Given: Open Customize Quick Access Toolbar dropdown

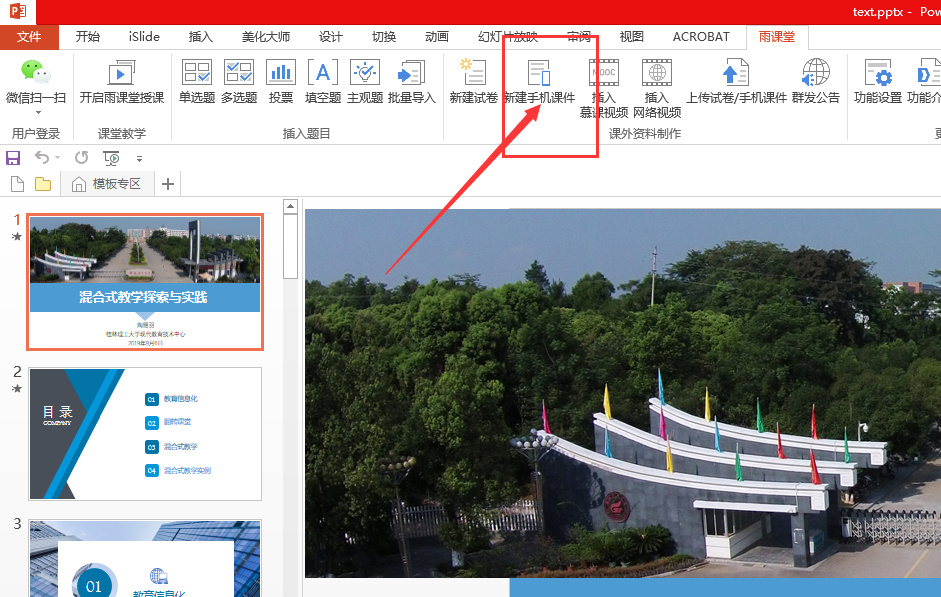Looking at the screenshot, I should tap(139, 159).
